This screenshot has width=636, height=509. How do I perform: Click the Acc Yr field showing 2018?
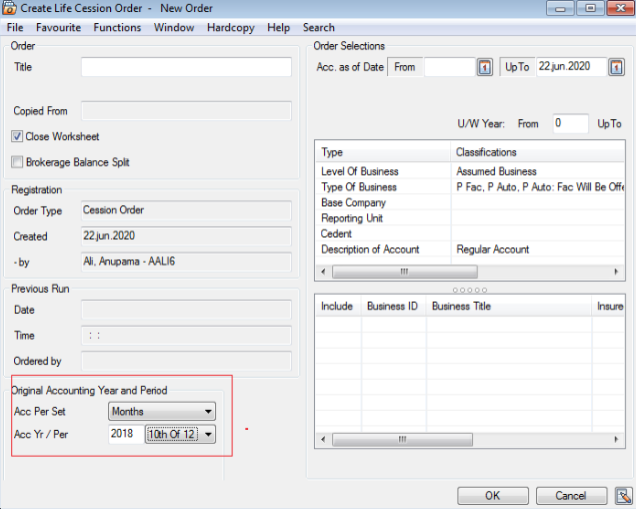123,435
